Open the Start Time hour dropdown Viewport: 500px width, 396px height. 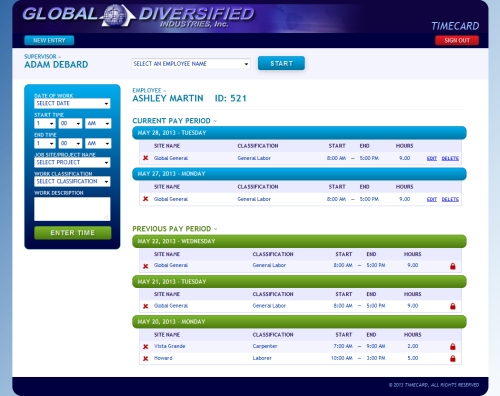[45, 123]
